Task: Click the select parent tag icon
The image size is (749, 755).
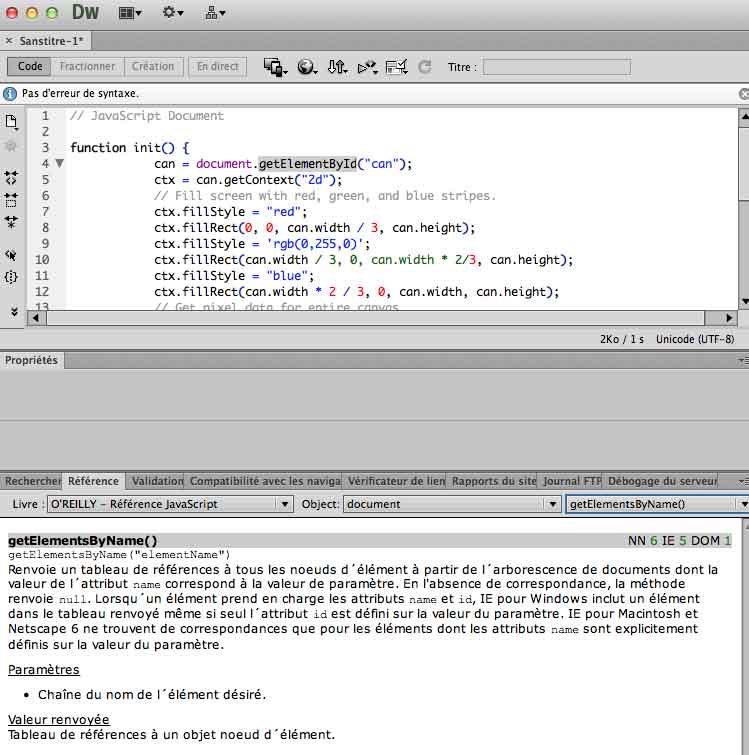Action: click(x=11, y=254)
